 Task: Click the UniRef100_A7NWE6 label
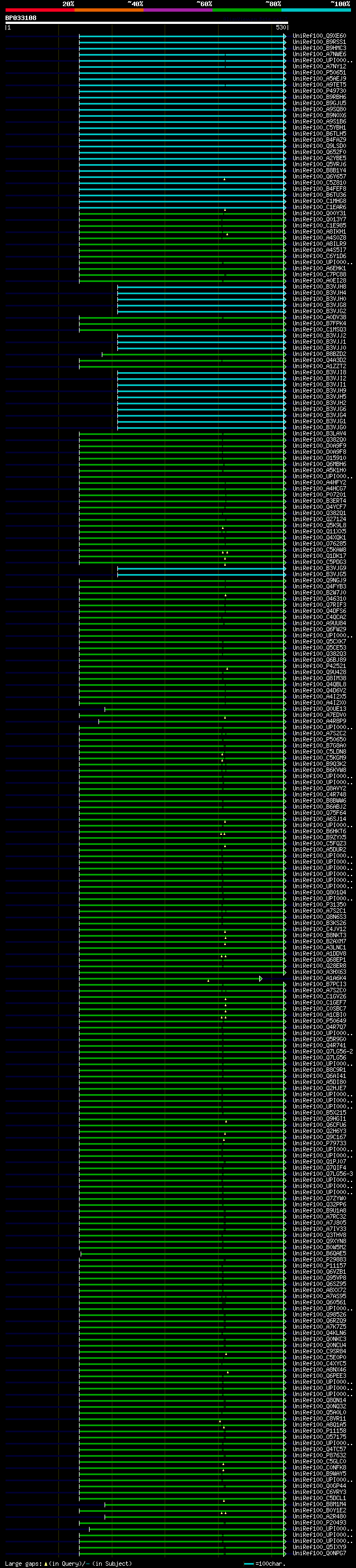click(319, 54)
